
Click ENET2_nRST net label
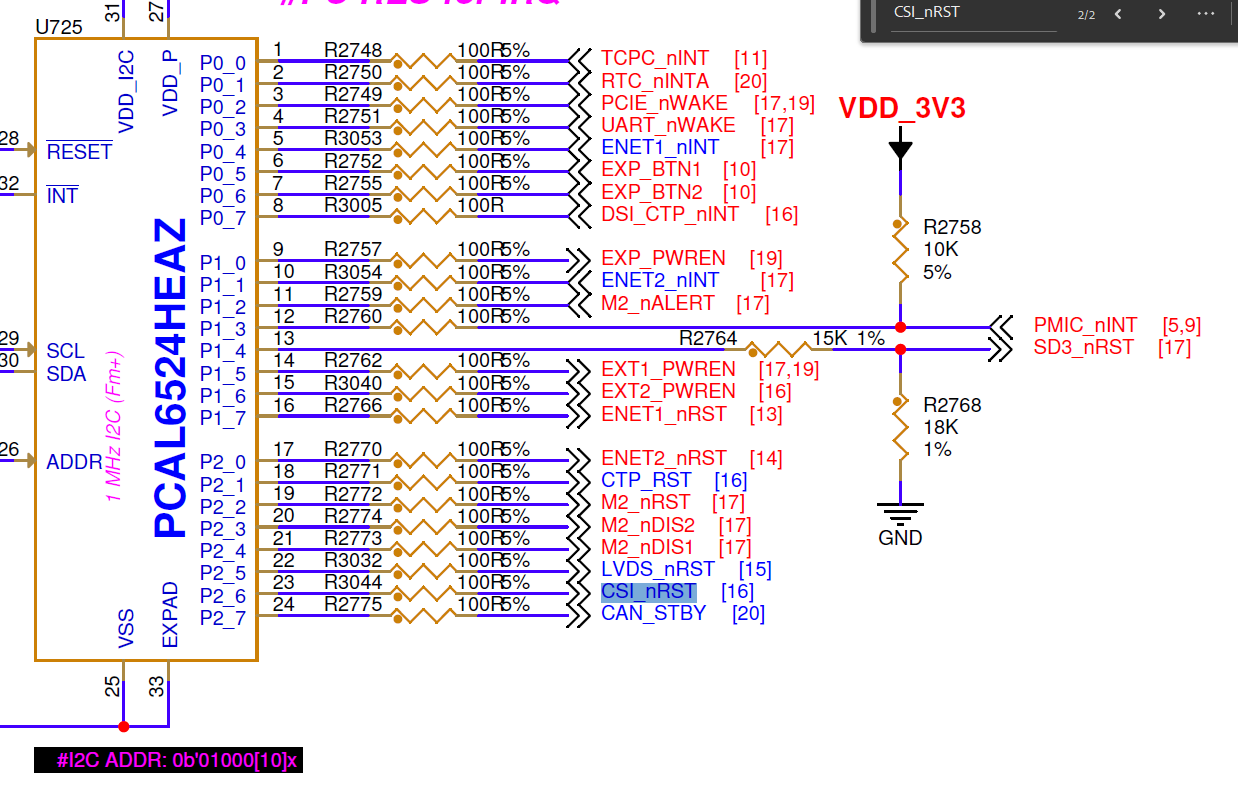[x=664, y=458]
